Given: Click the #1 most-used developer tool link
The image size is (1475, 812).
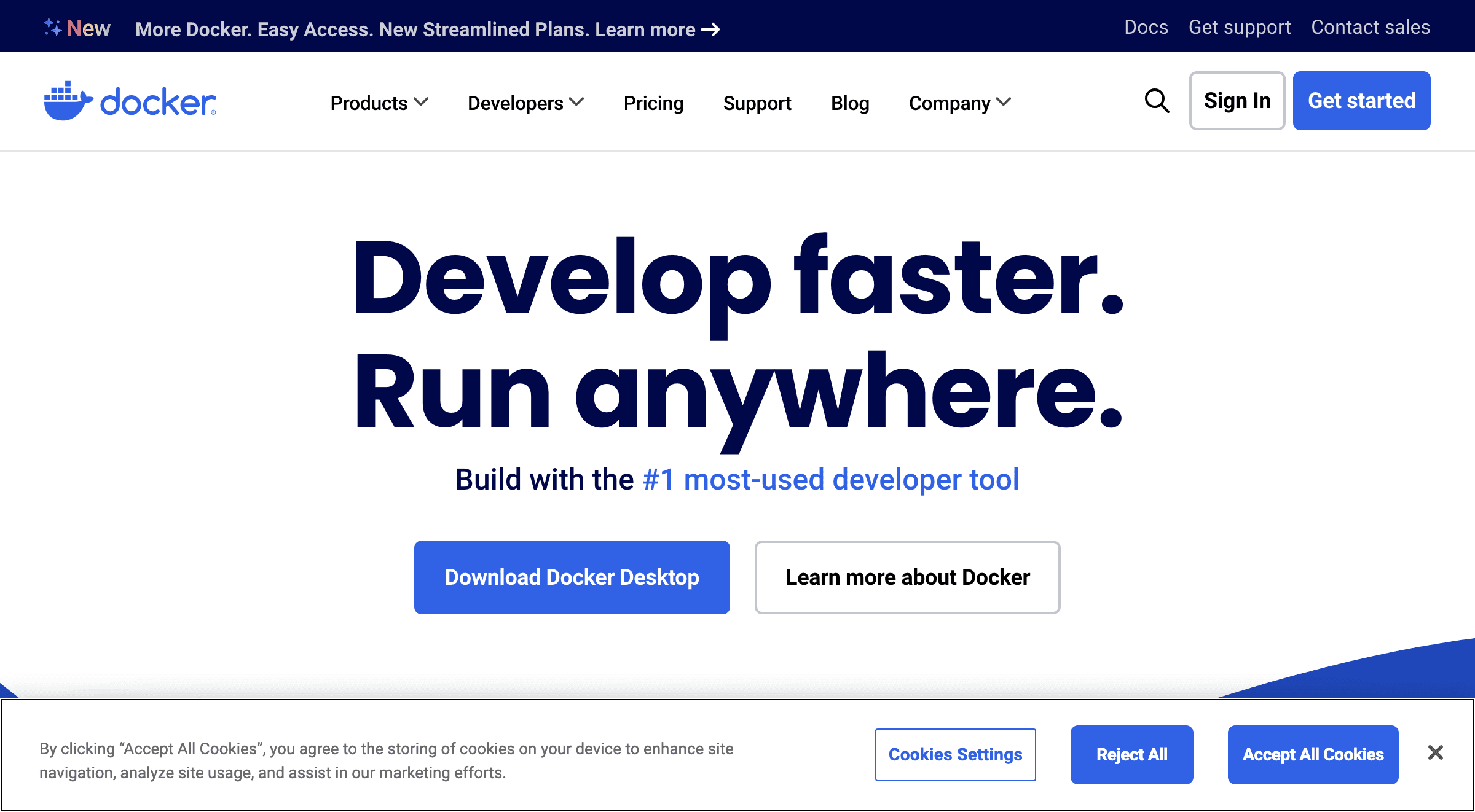Looking at the screenshot, I should point(828,480).
